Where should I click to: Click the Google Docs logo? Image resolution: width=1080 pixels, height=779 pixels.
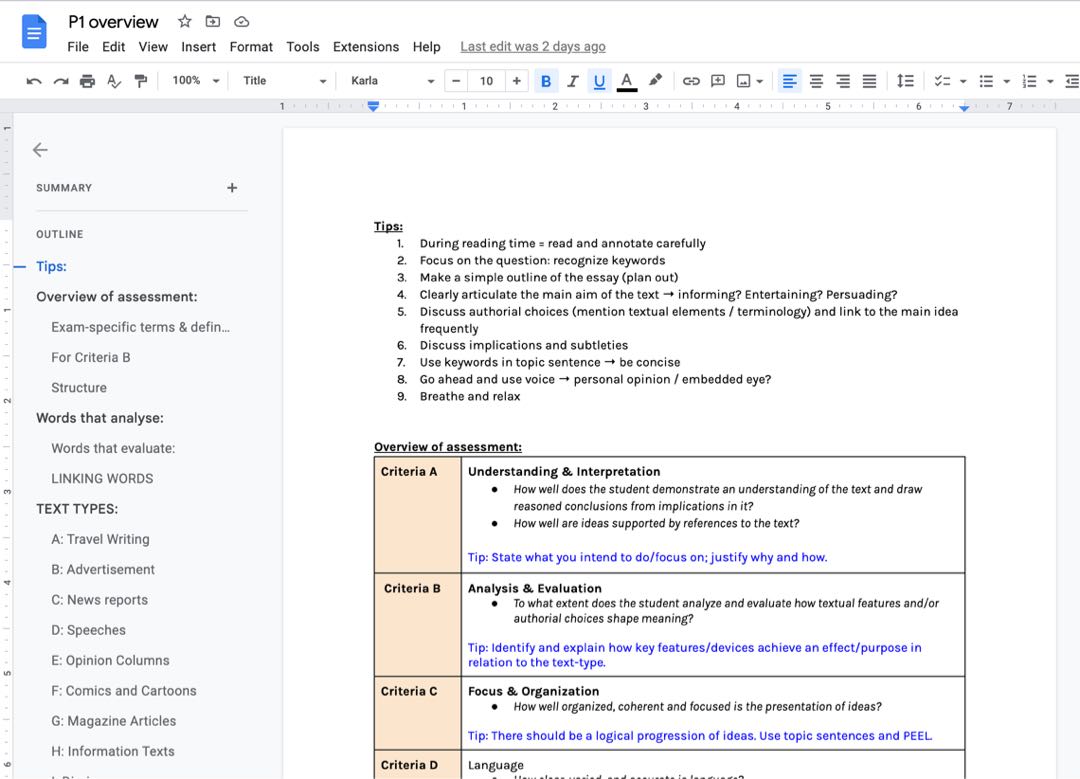coord(33,31)
